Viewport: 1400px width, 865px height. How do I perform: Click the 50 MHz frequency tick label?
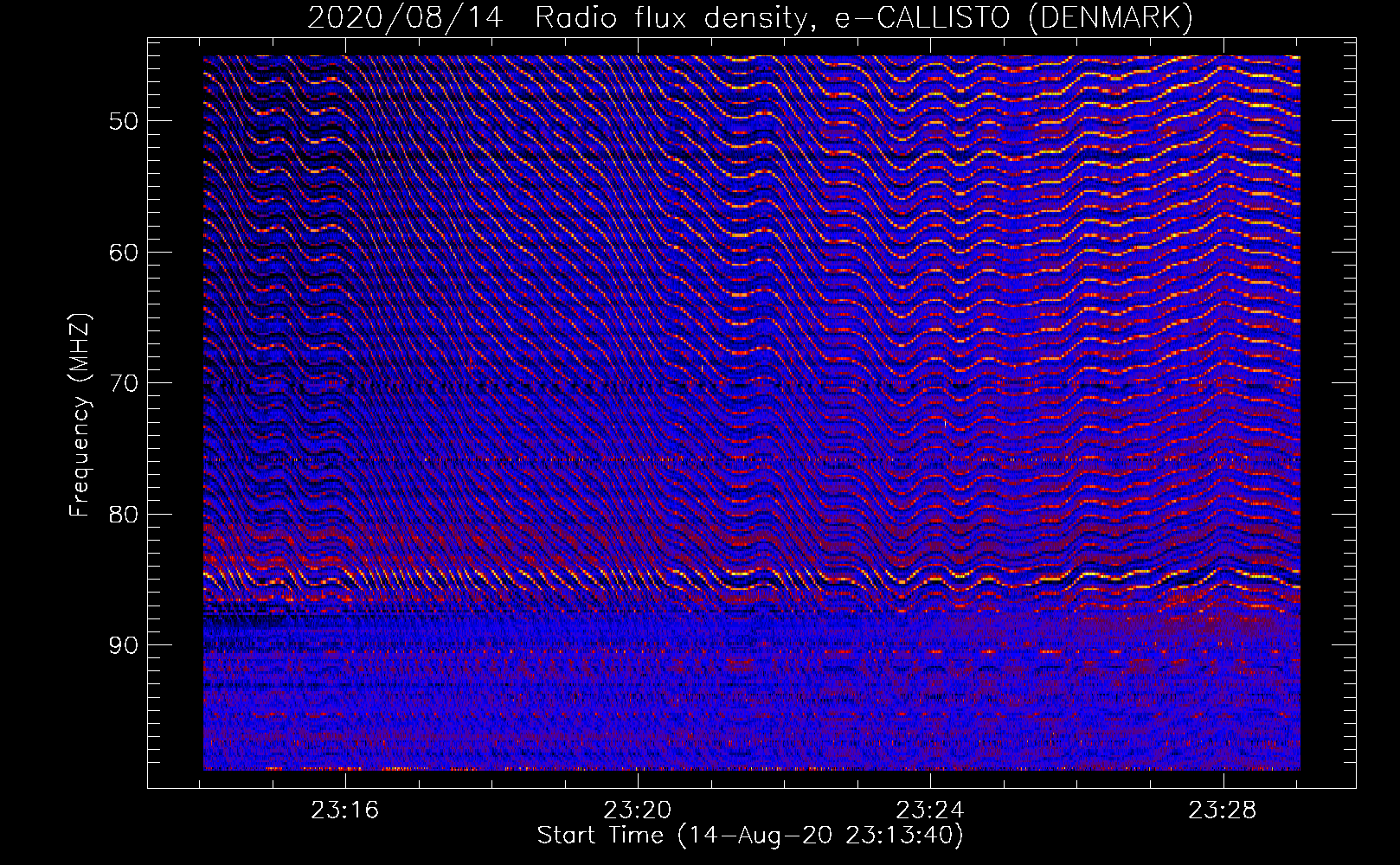coord(124,121)
